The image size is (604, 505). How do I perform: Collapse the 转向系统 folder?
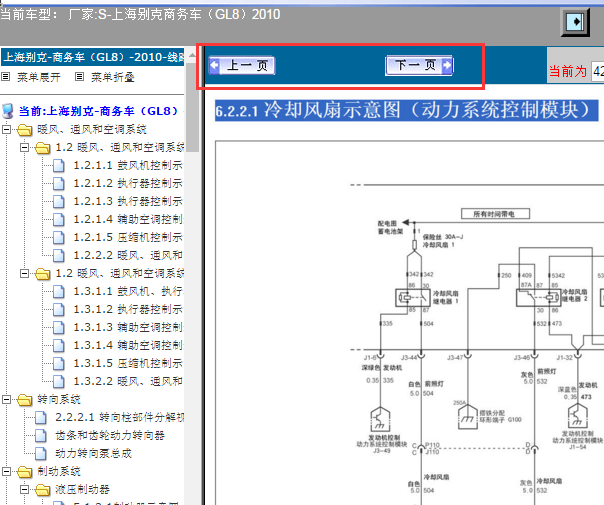point(7,399)
